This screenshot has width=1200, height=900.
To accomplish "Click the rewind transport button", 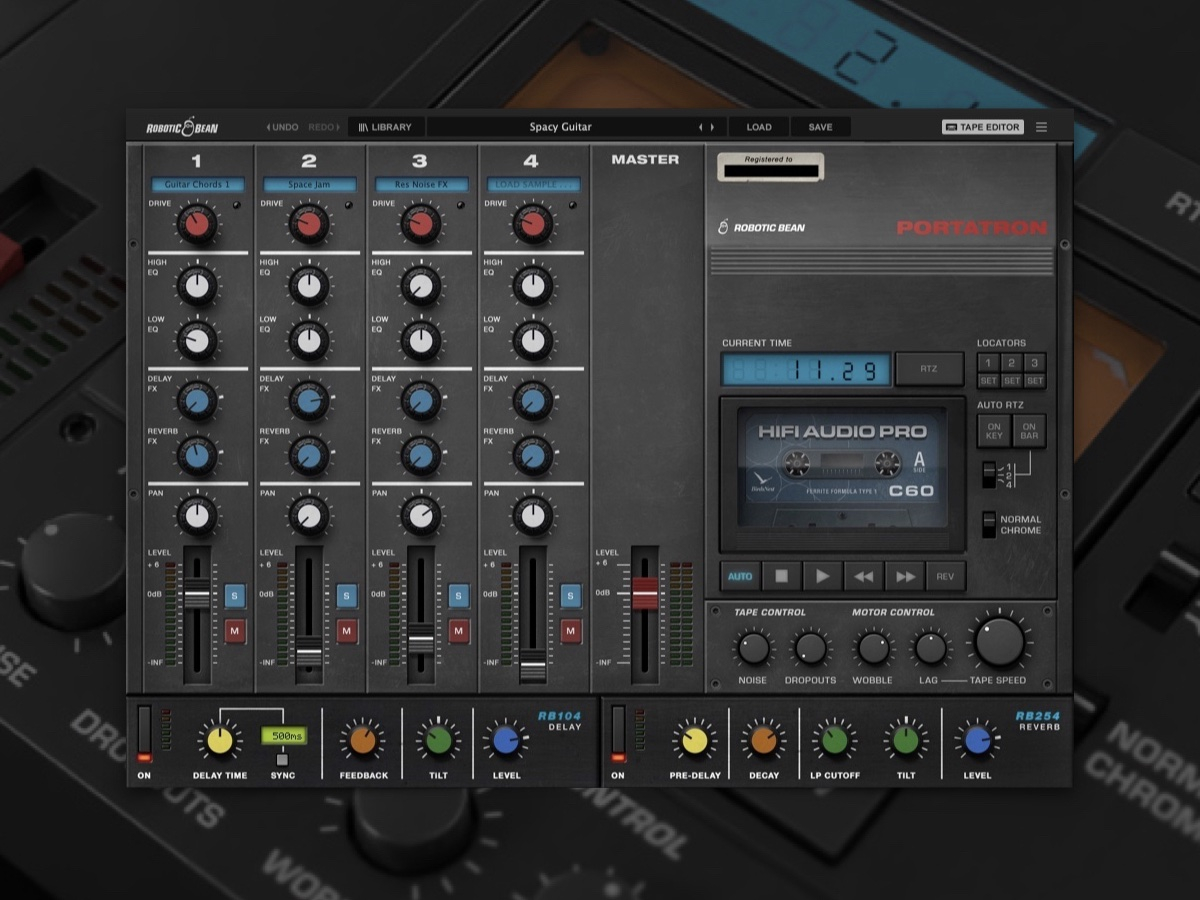I will [x=864, y=576].
